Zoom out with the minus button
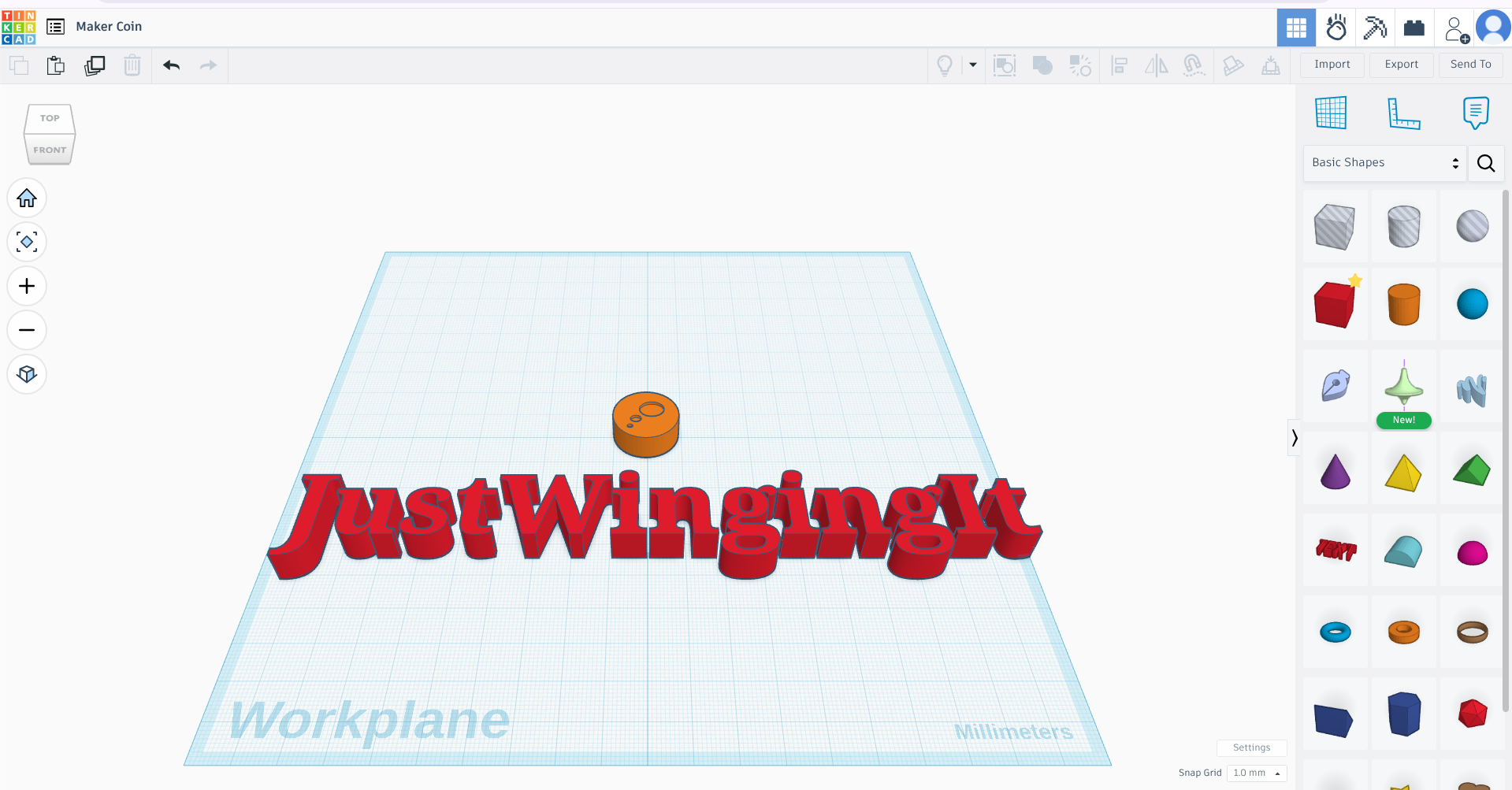Image resolution: width=1512 pixels, height=790 pixels. [x=27, y=330]
